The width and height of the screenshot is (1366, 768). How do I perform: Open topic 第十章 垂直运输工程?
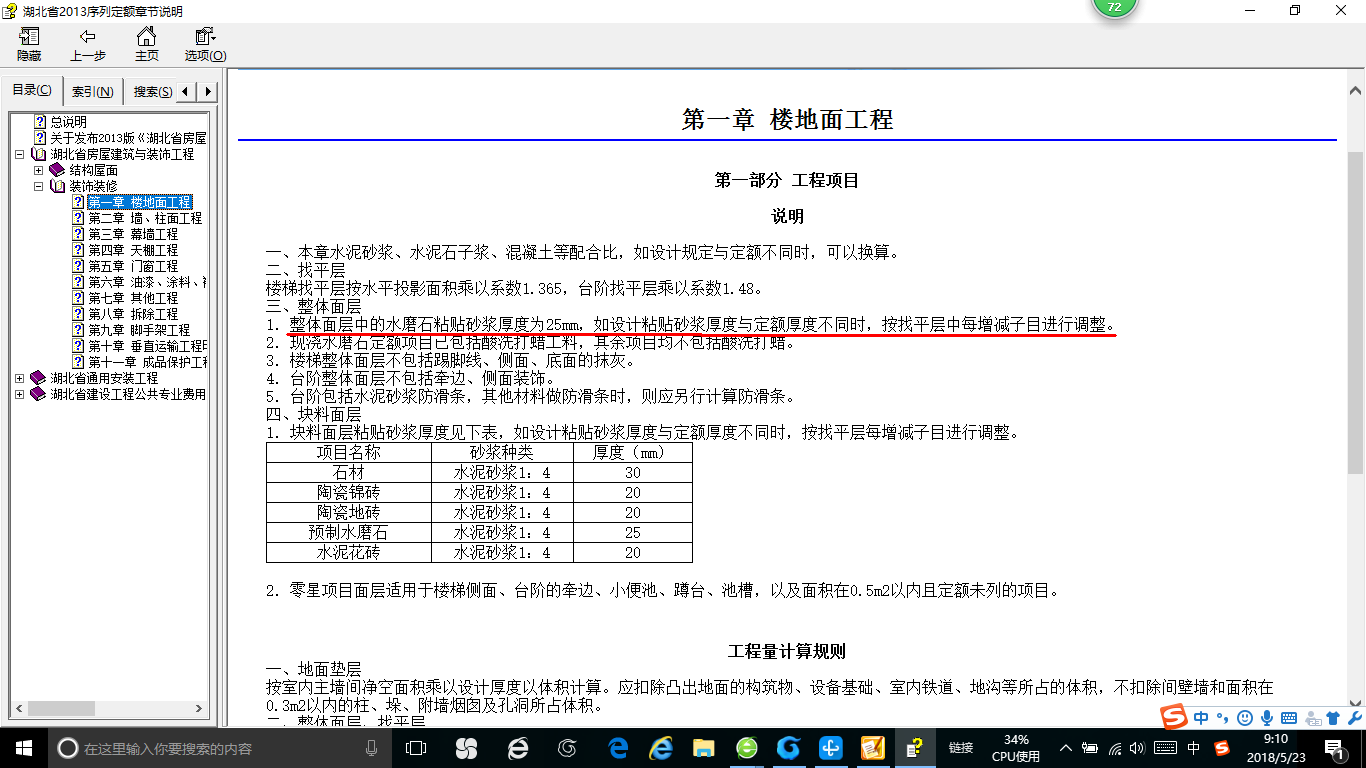(x=147, y=346)
